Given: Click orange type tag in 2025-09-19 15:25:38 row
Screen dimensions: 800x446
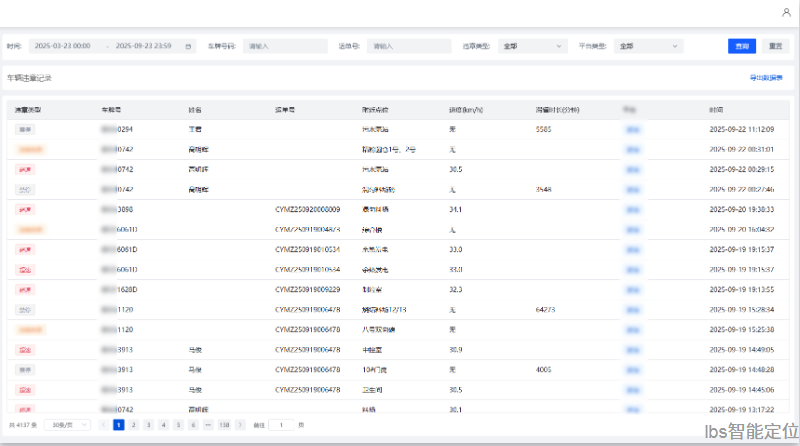Looking at the screenshot, I should point(31,330).
